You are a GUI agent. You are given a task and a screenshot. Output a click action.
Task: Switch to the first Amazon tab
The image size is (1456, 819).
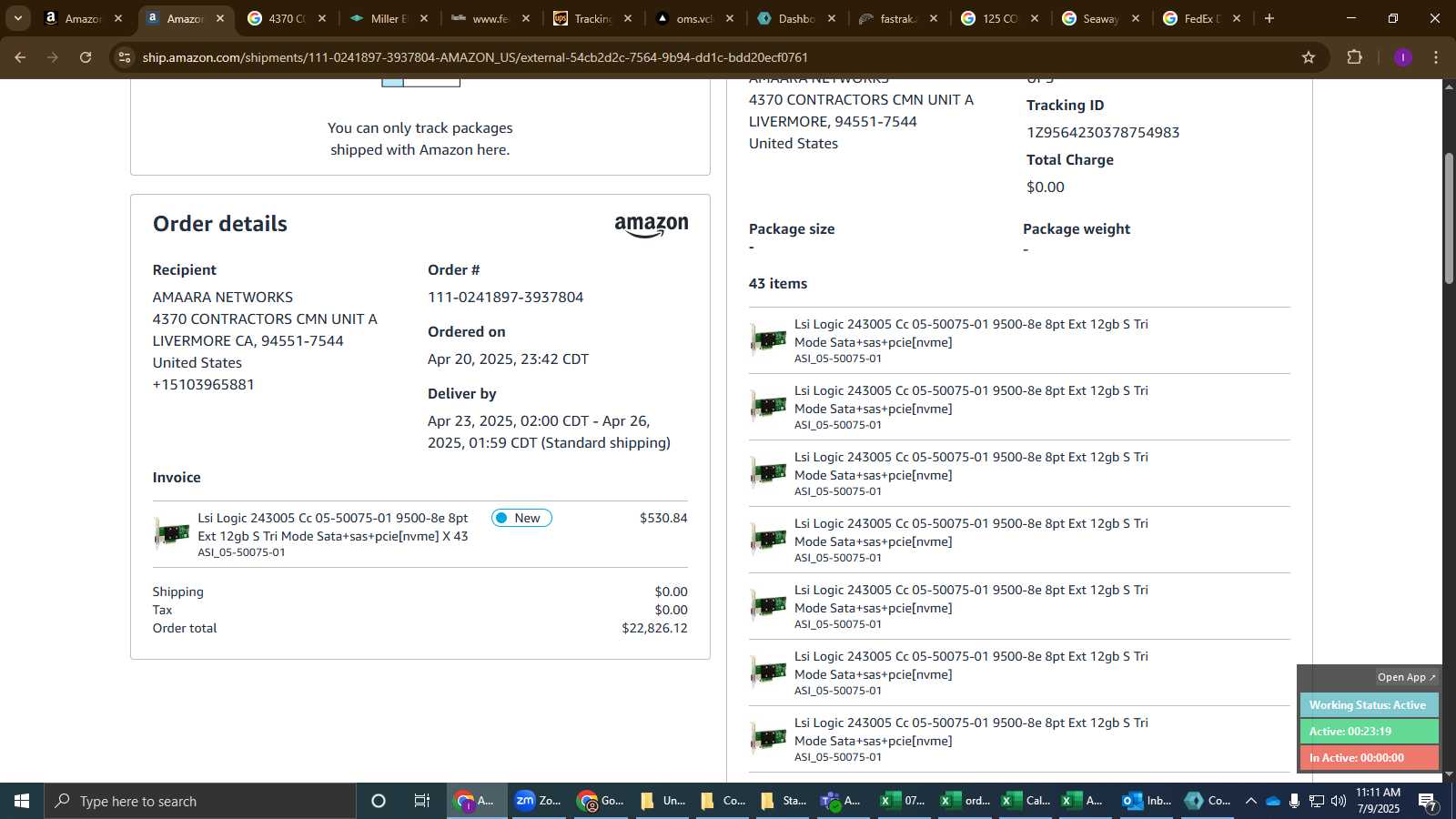point(75,18)
